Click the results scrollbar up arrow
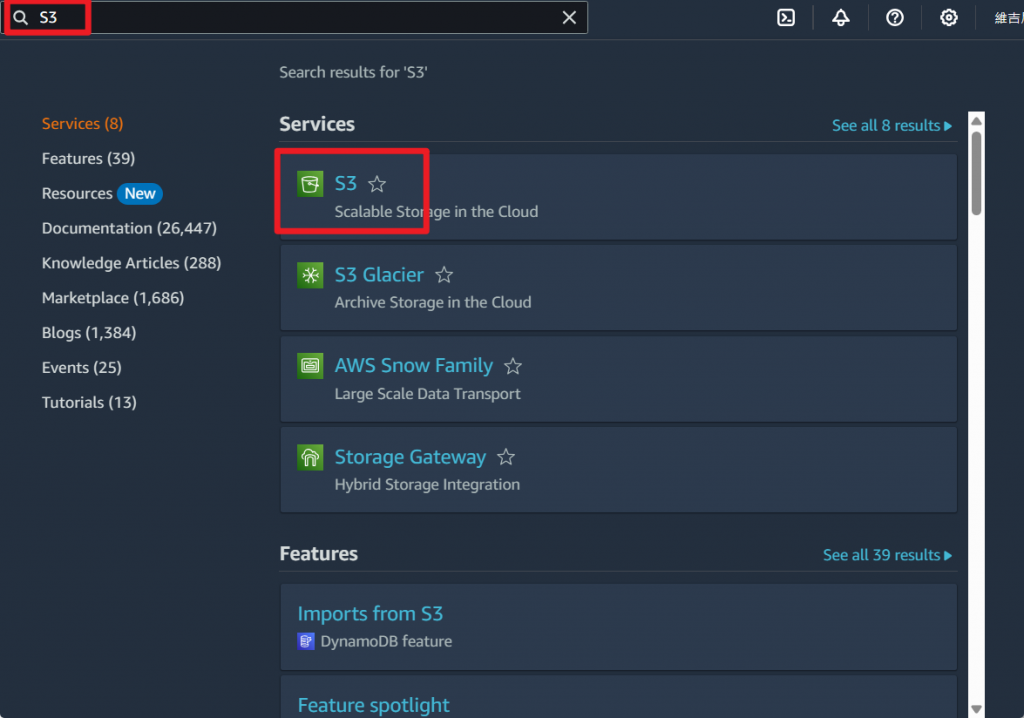Screen dimensions: 1024x718 976,121
